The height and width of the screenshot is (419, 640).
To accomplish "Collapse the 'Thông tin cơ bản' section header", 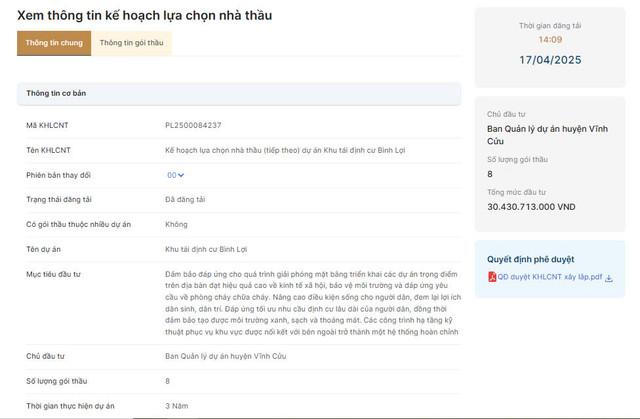I will coord(239,93).
